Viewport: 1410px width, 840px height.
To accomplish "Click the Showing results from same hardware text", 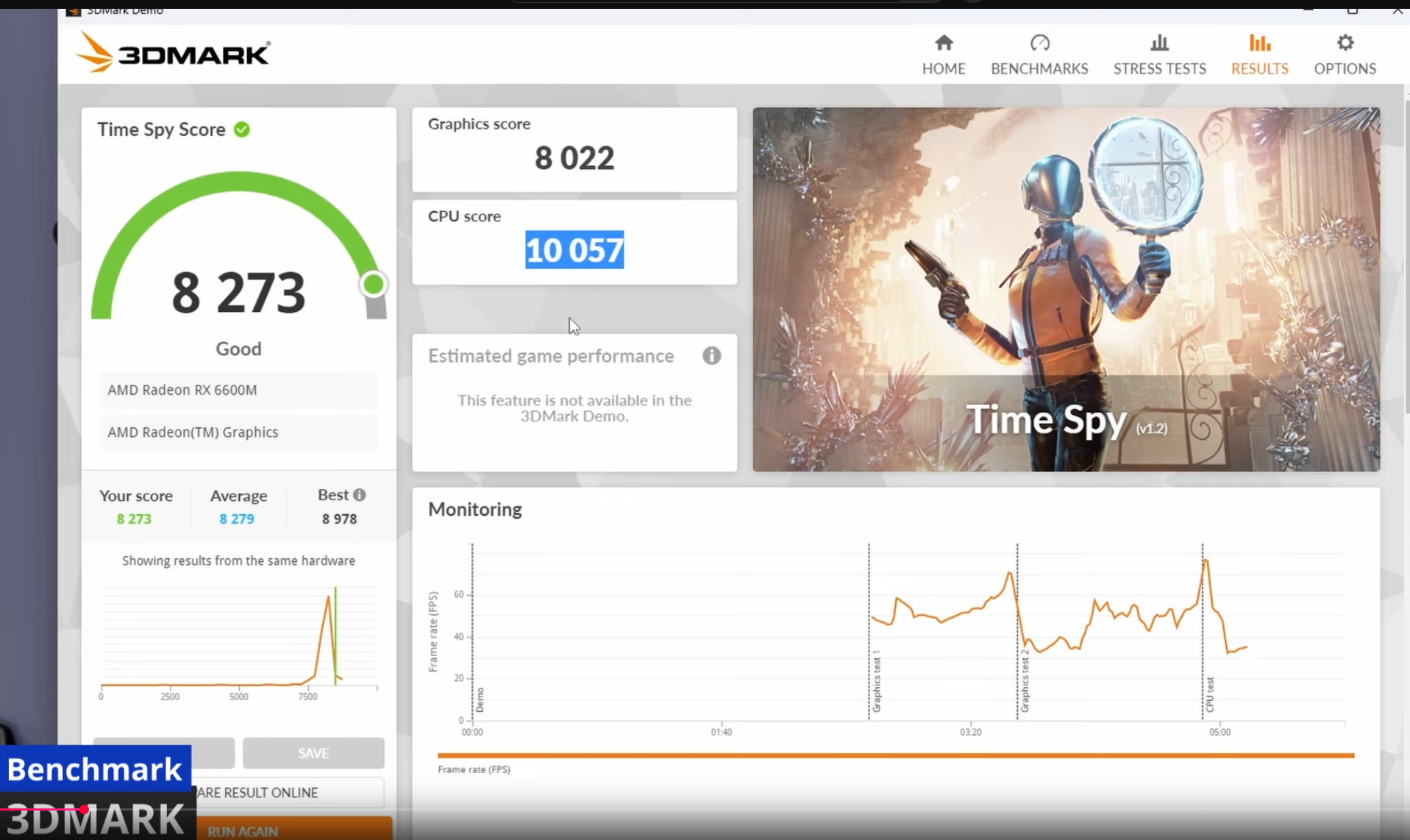I will tap(238, 560).
